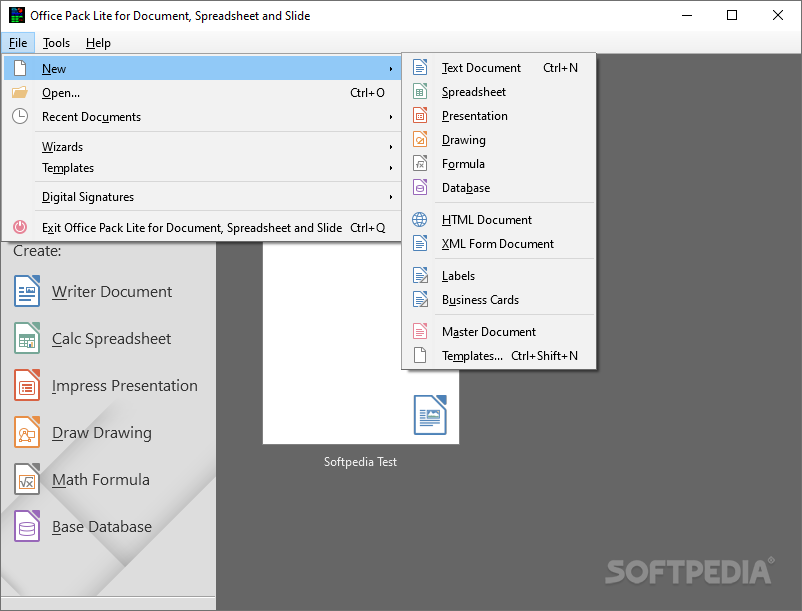Maximize the Office Pack Lite window
This screenshot has width=802, height=611.
[732, 15]
